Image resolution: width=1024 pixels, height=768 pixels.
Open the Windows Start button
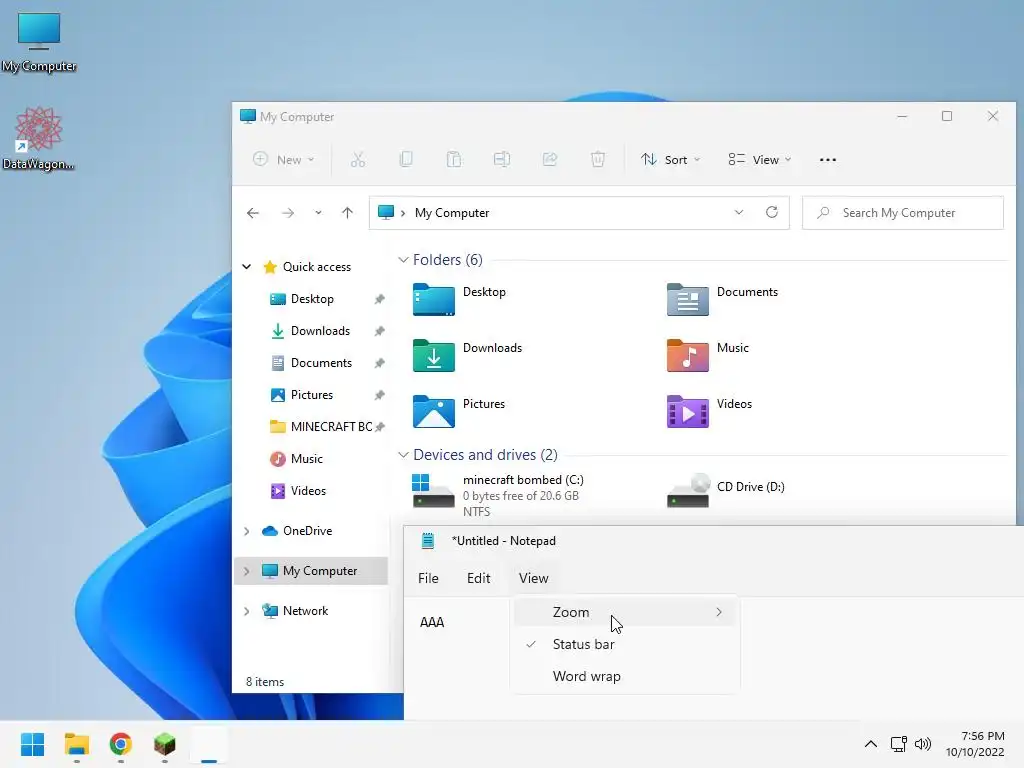pos(32,744)
